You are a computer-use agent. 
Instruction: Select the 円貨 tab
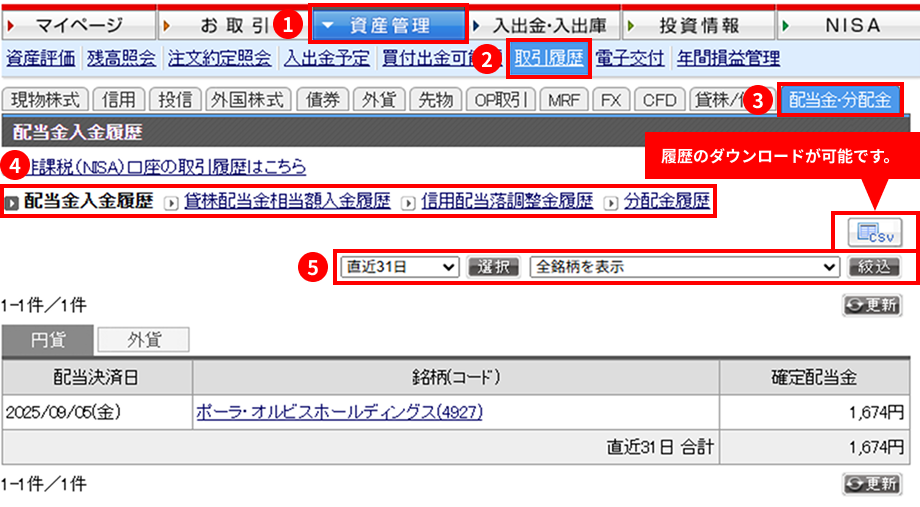click(48, 340)
